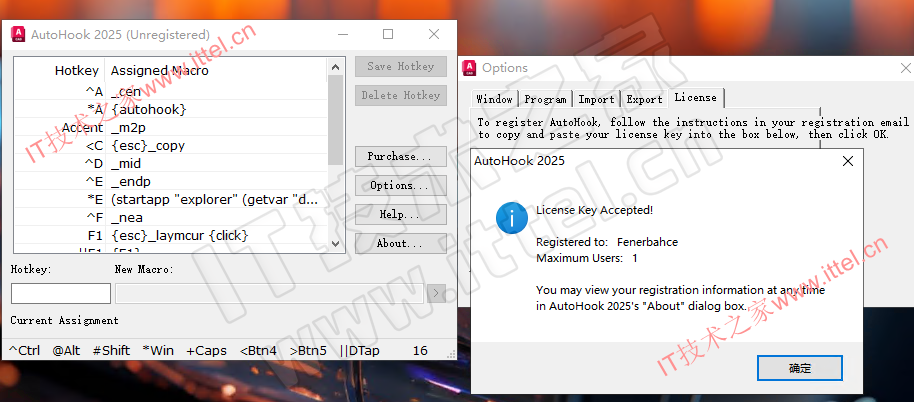Viewport: 914px width, 402px height.
Task: Switch to the Import tab
Action: point(596,99)
